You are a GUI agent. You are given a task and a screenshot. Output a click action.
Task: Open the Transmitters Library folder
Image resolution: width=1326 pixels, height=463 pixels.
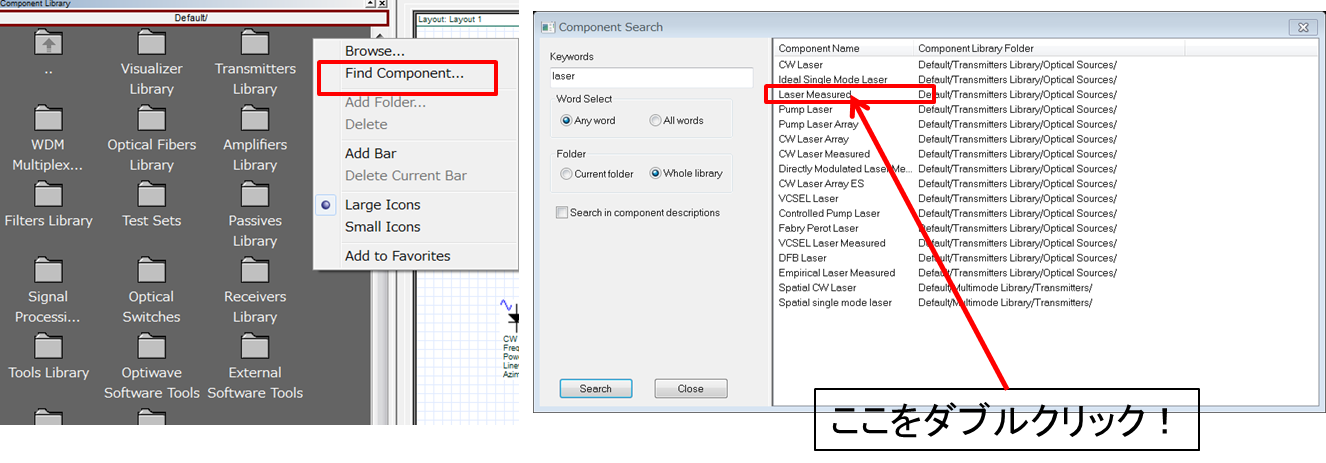click(x=255, y=44)
